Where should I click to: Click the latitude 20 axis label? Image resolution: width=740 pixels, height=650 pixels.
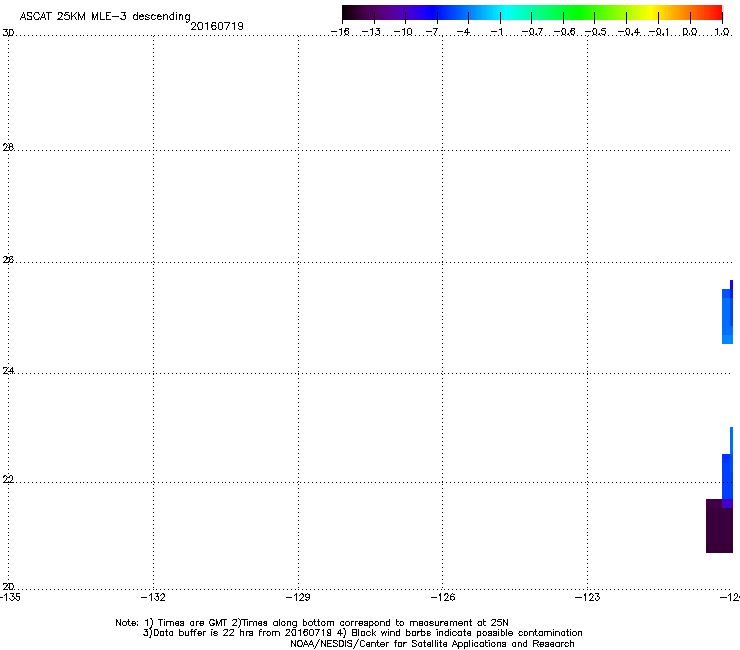pos(8,586)
